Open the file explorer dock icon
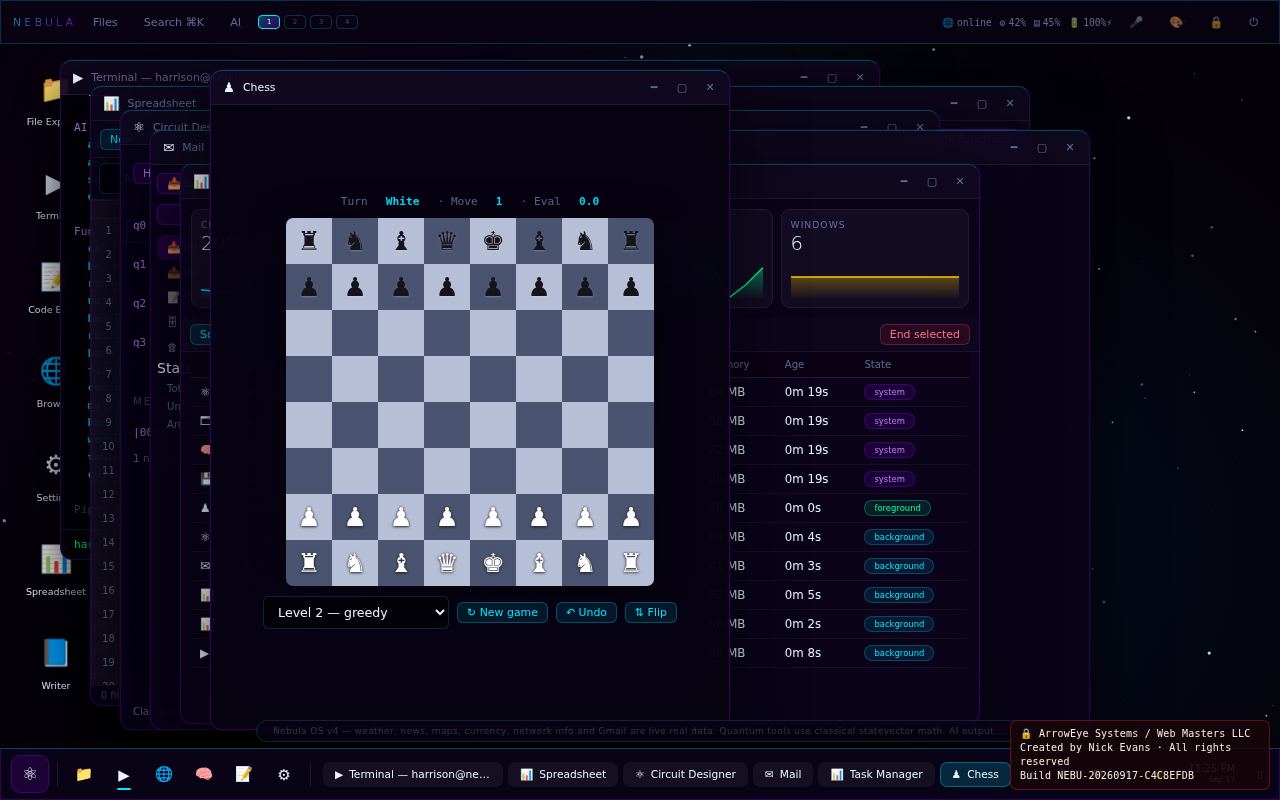 tap(84, 774)
